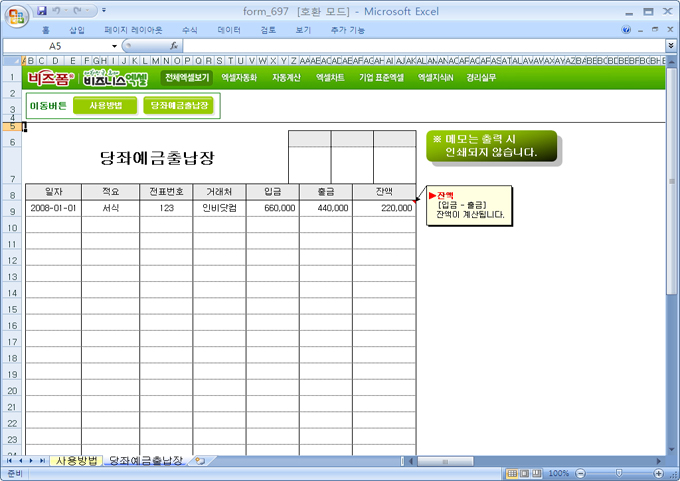This screenshot has height=481, width=680.
Task: Click the horizontal scrollbar thumb
Action: (x=445, y=461)
